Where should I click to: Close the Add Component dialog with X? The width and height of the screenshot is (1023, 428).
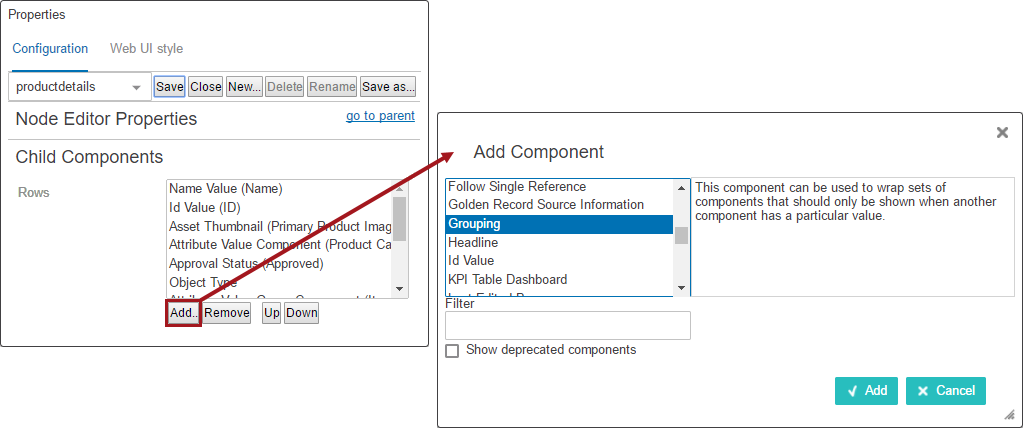click(1002, 132)
